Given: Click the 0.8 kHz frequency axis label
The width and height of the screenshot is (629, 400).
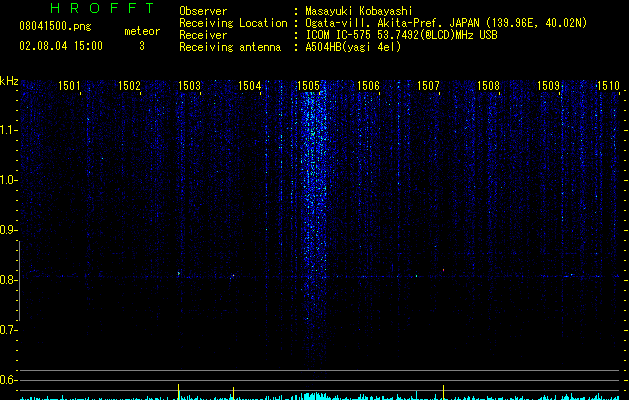Looking at the screenshot, I should (x=8, y=280).
